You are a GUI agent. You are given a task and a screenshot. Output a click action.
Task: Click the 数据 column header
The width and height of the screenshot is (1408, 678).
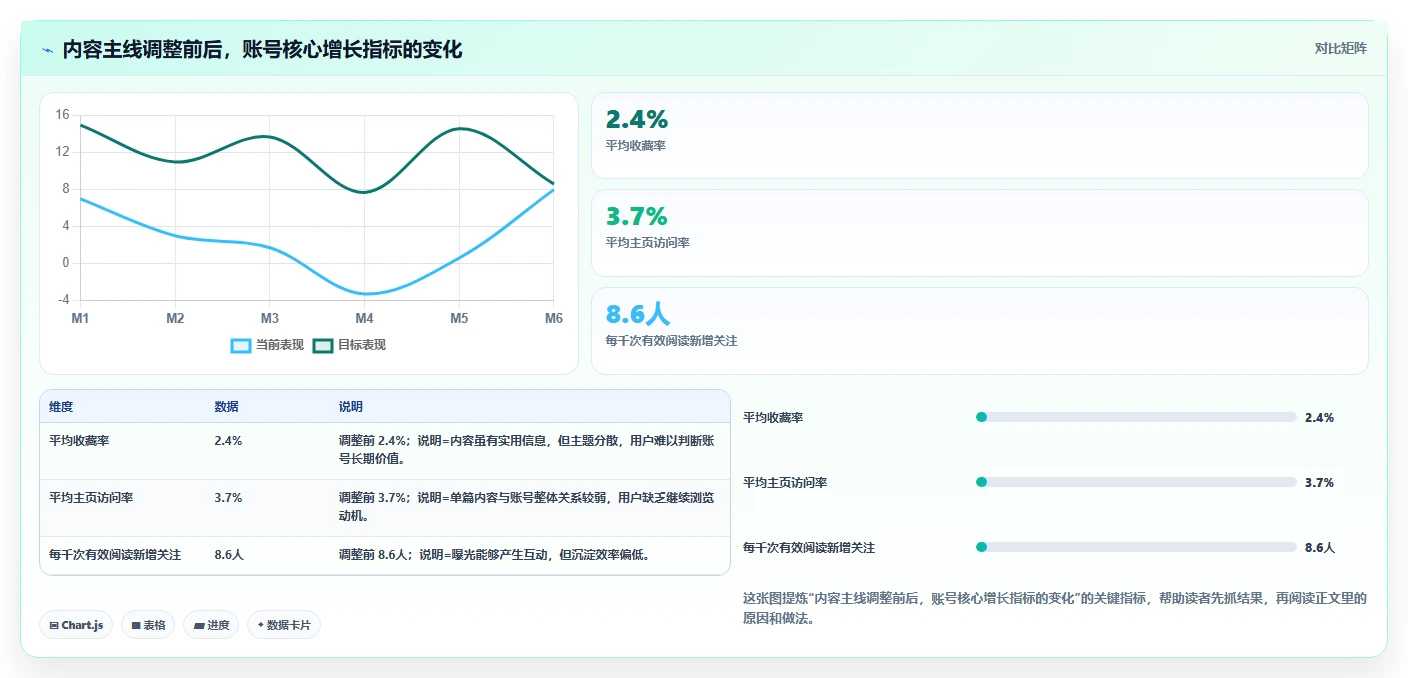pyautogui.click(x=226, y=407)
